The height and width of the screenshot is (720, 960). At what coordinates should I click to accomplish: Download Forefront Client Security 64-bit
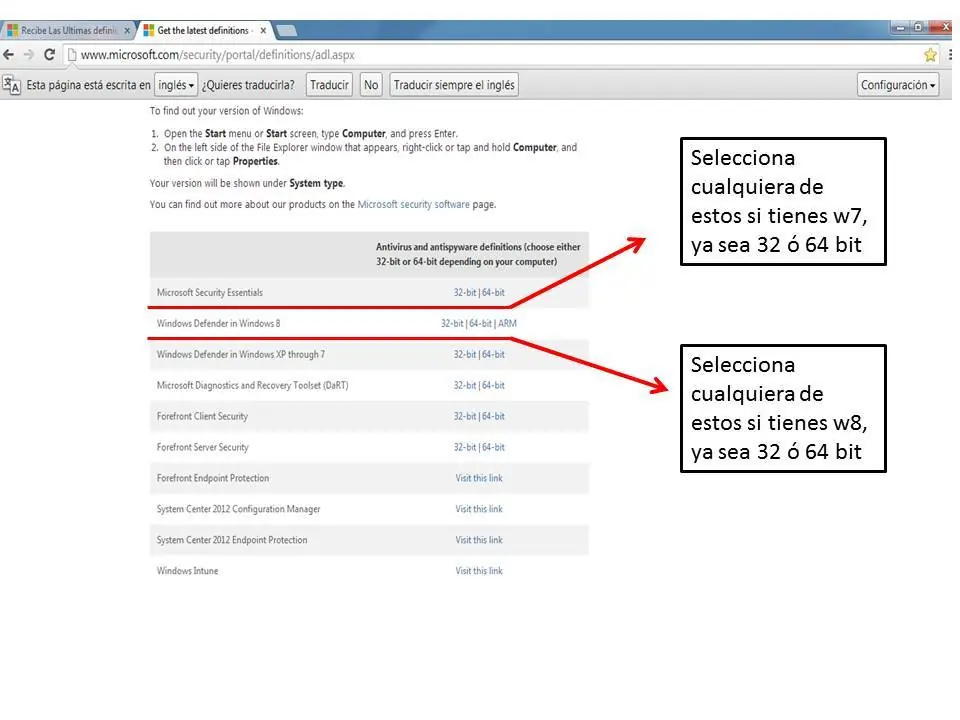coord(493,416)
